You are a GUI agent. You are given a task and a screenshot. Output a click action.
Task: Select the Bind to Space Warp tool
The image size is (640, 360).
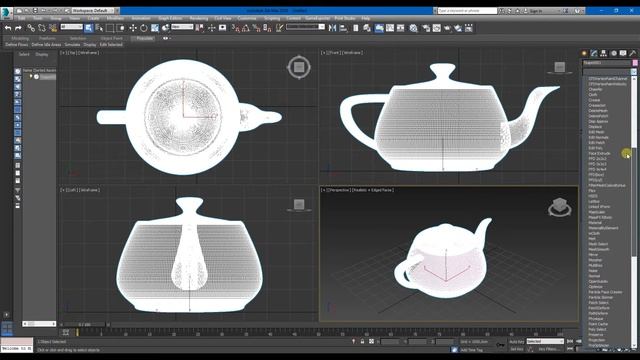(x=53, y=28)
